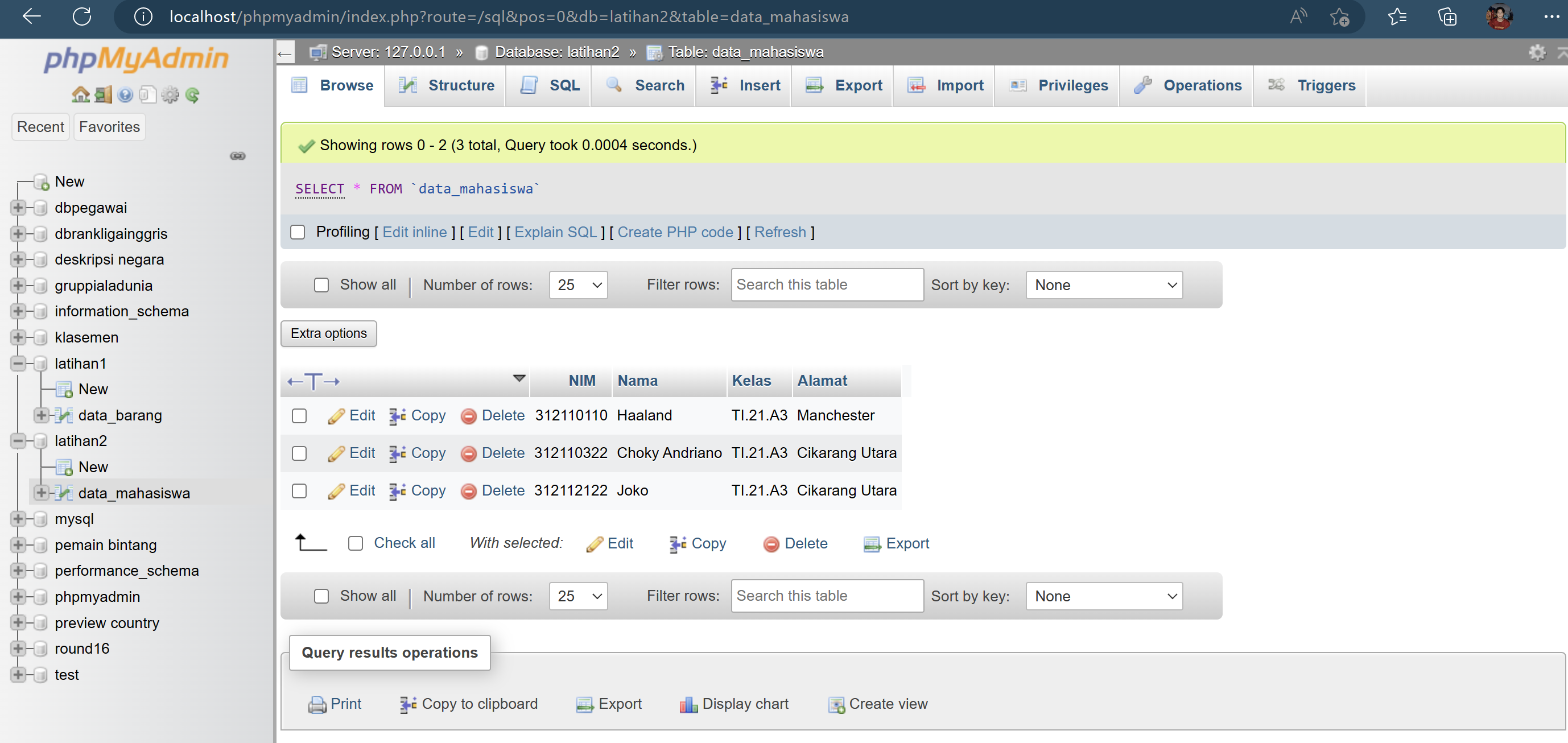Viewport: 1568px width, 743px height.
Task: Click the red Delete icon for Joko row
Action: point(468,491)
